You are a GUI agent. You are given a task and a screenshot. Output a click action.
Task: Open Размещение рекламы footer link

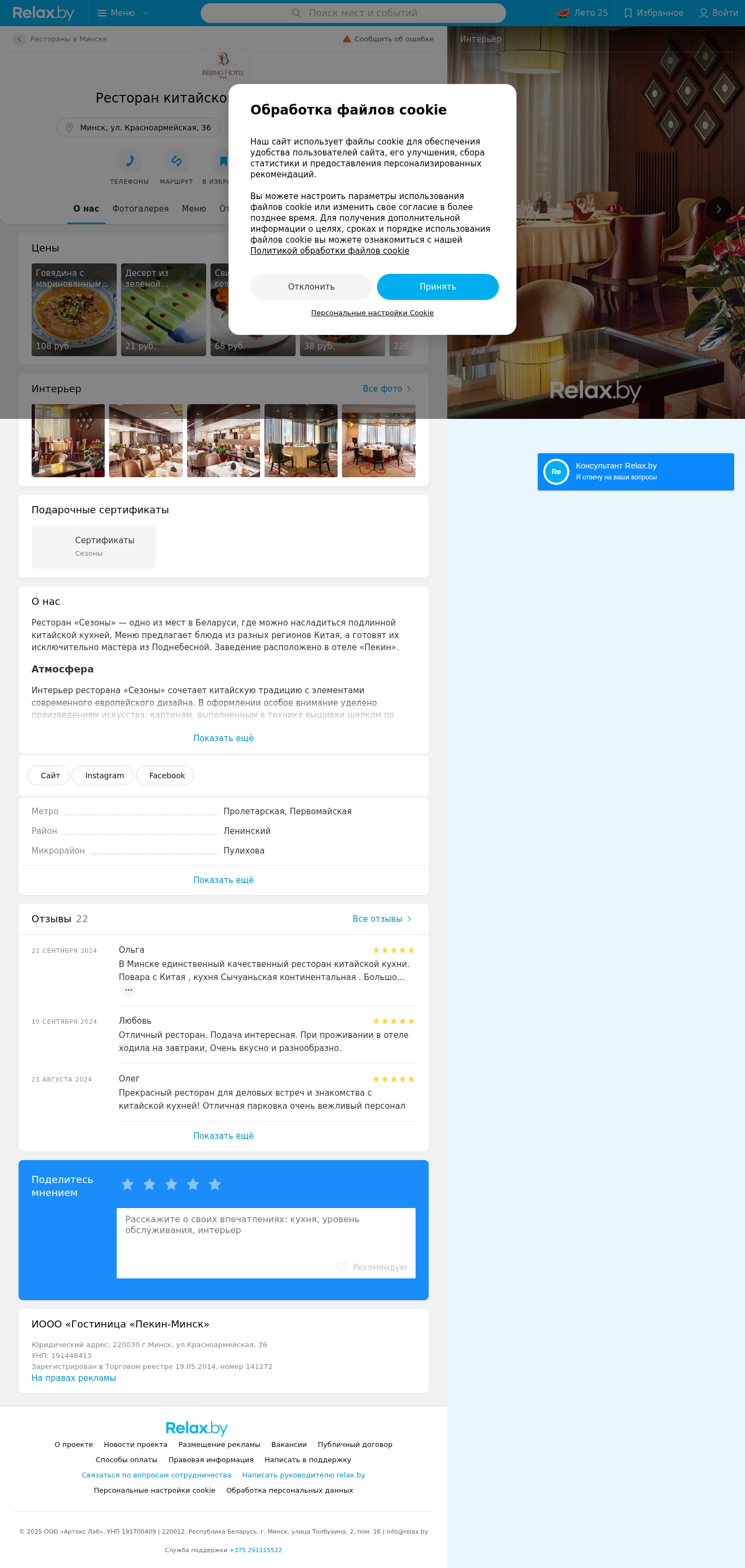coord(219,1444)
